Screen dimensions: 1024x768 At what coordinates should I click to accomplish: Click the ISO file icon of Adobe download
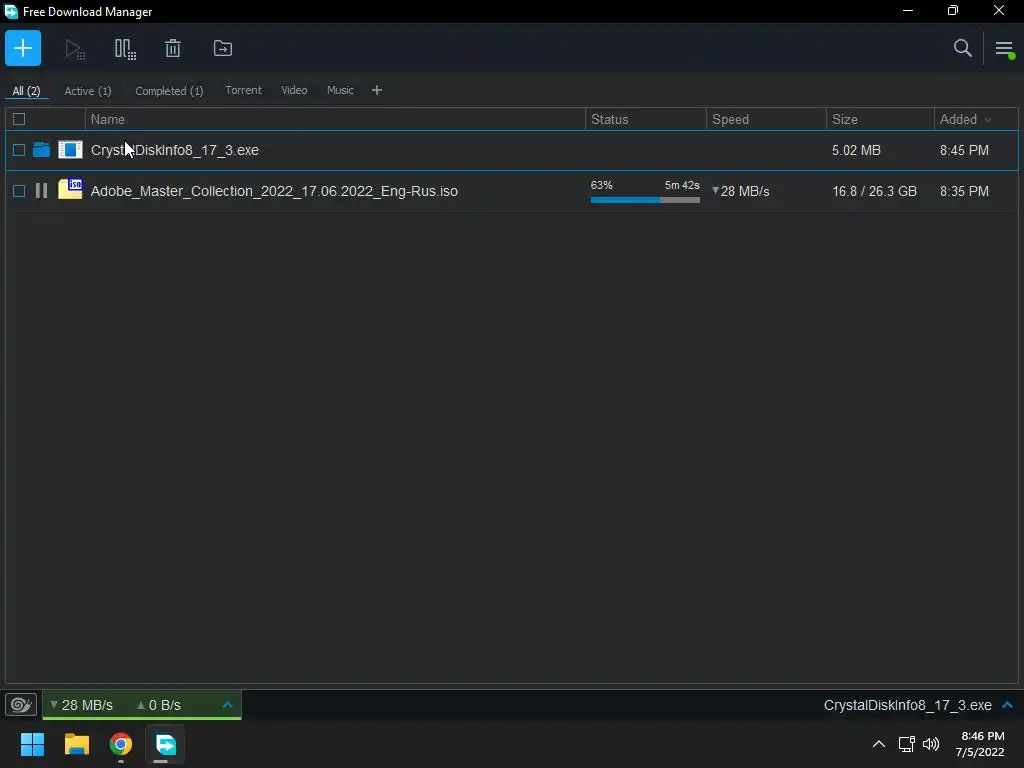coord(71,189)
